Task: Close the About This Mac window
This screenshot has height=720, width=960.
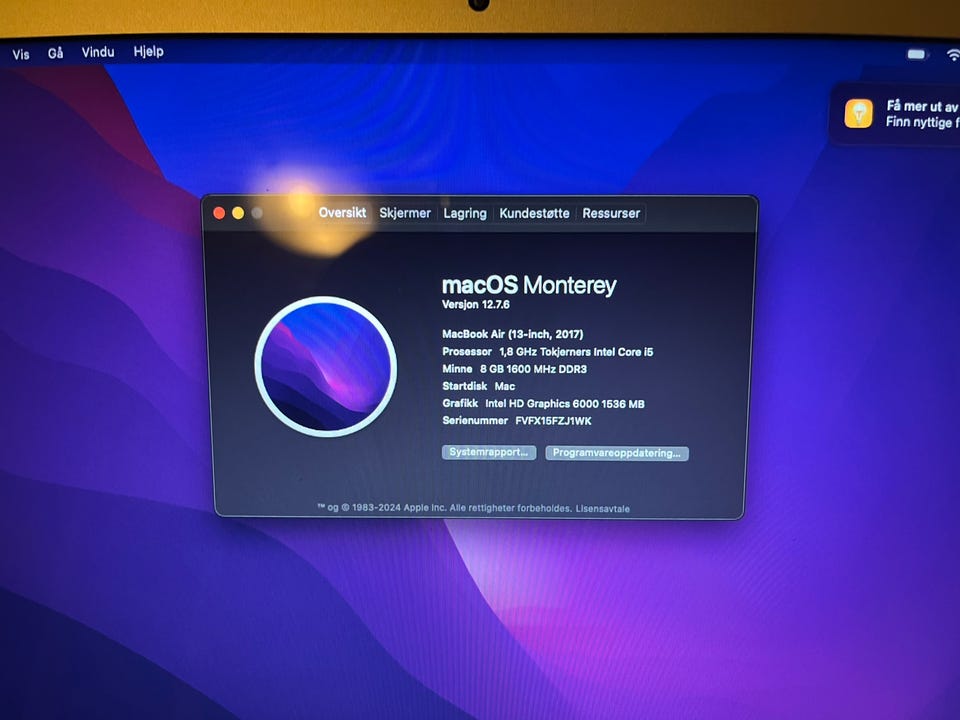Action: click(219, 212)
